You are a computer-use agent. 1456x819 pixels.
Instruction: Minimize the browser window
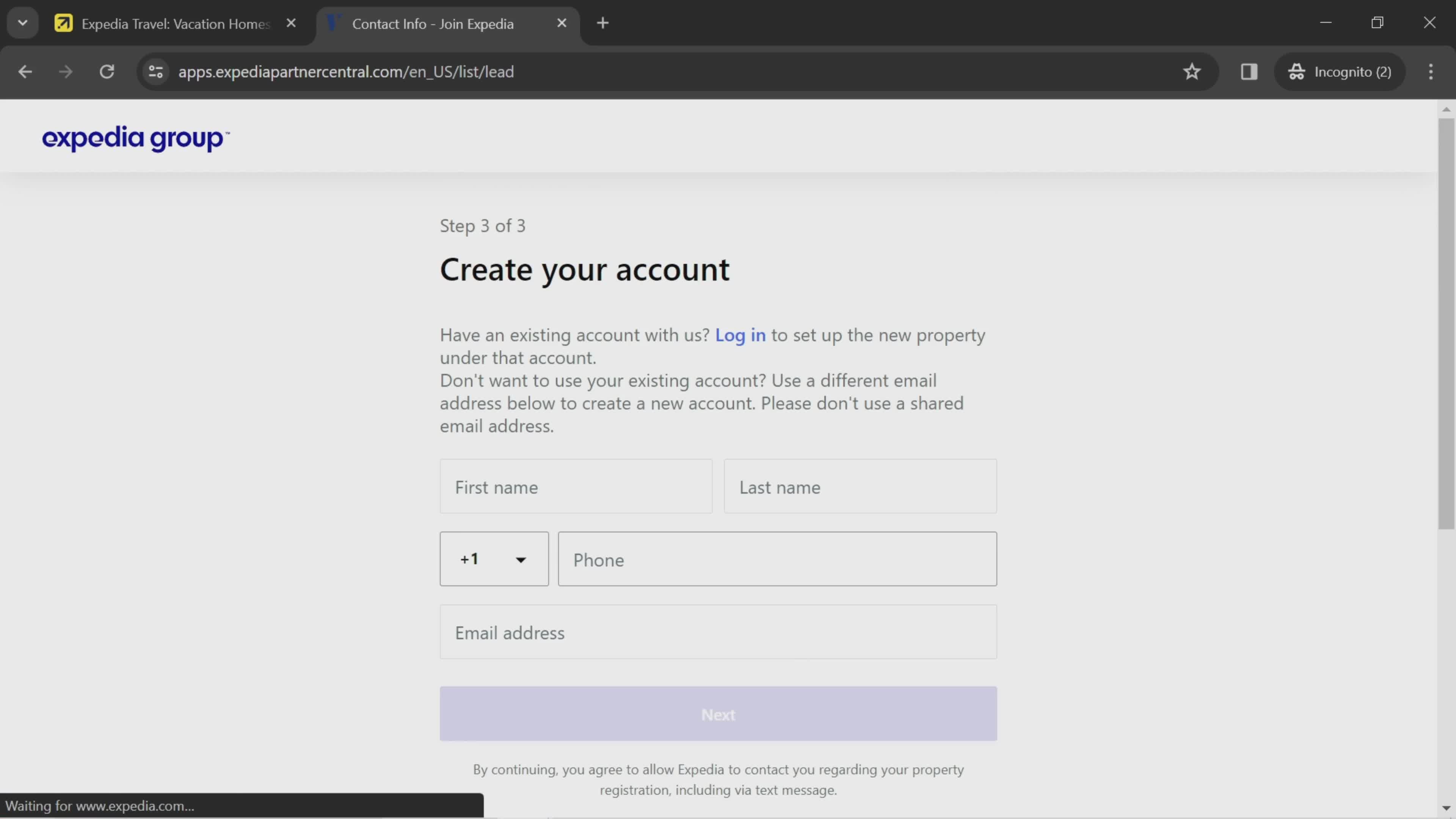(1326, 23)
